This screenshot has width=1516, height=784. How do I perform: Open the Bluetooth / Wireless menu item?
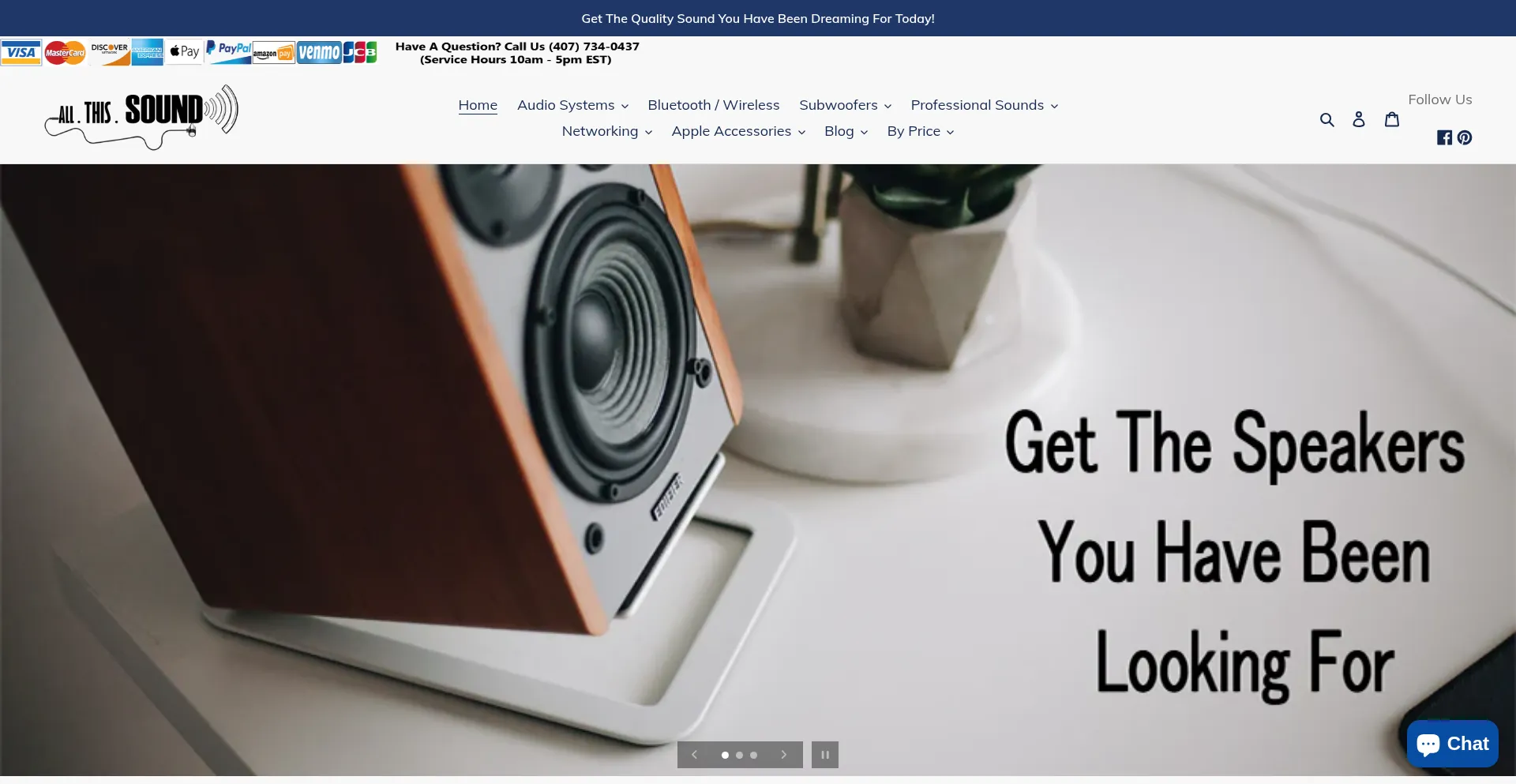(x=712, y=105)
